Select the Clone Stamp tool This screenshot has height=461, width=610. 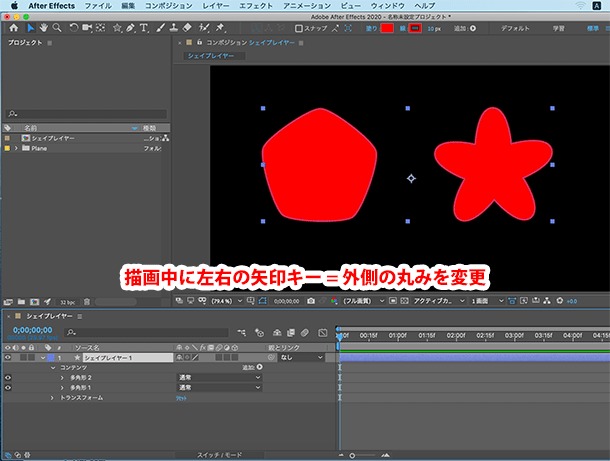(x=174, y=28)
